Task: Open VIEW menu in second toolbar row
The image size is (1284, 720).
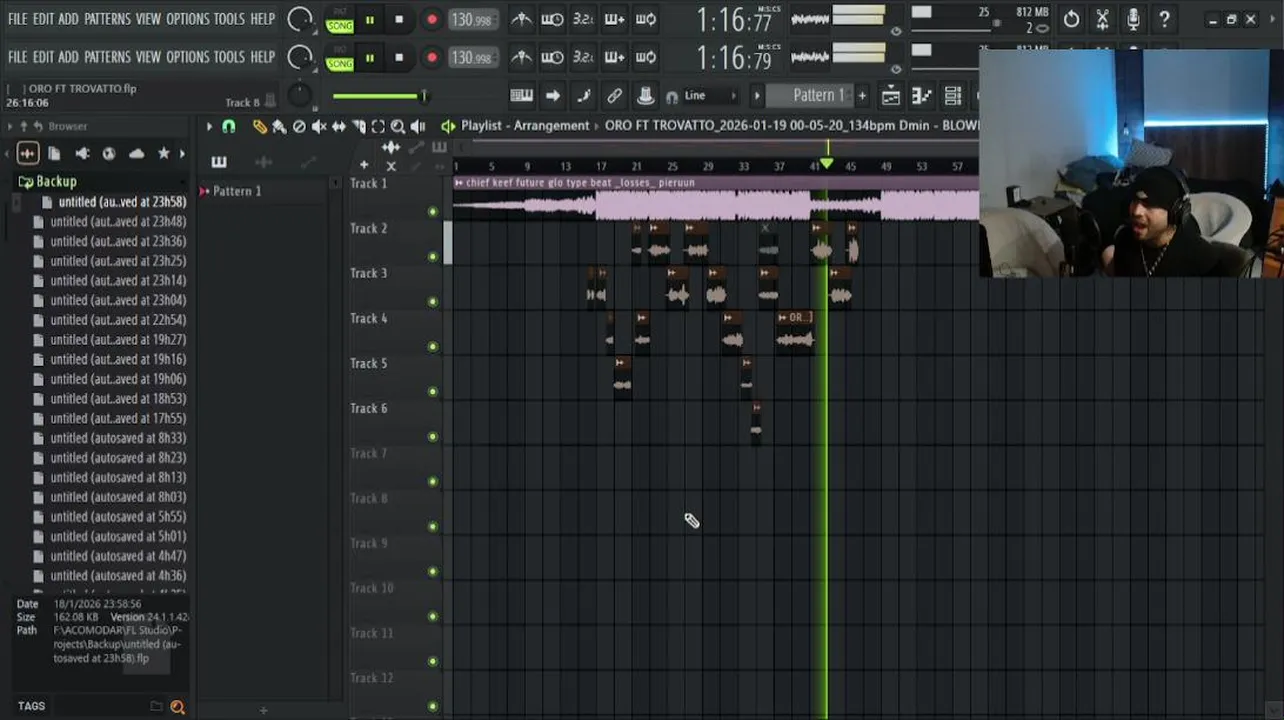Action: [148, 57]
